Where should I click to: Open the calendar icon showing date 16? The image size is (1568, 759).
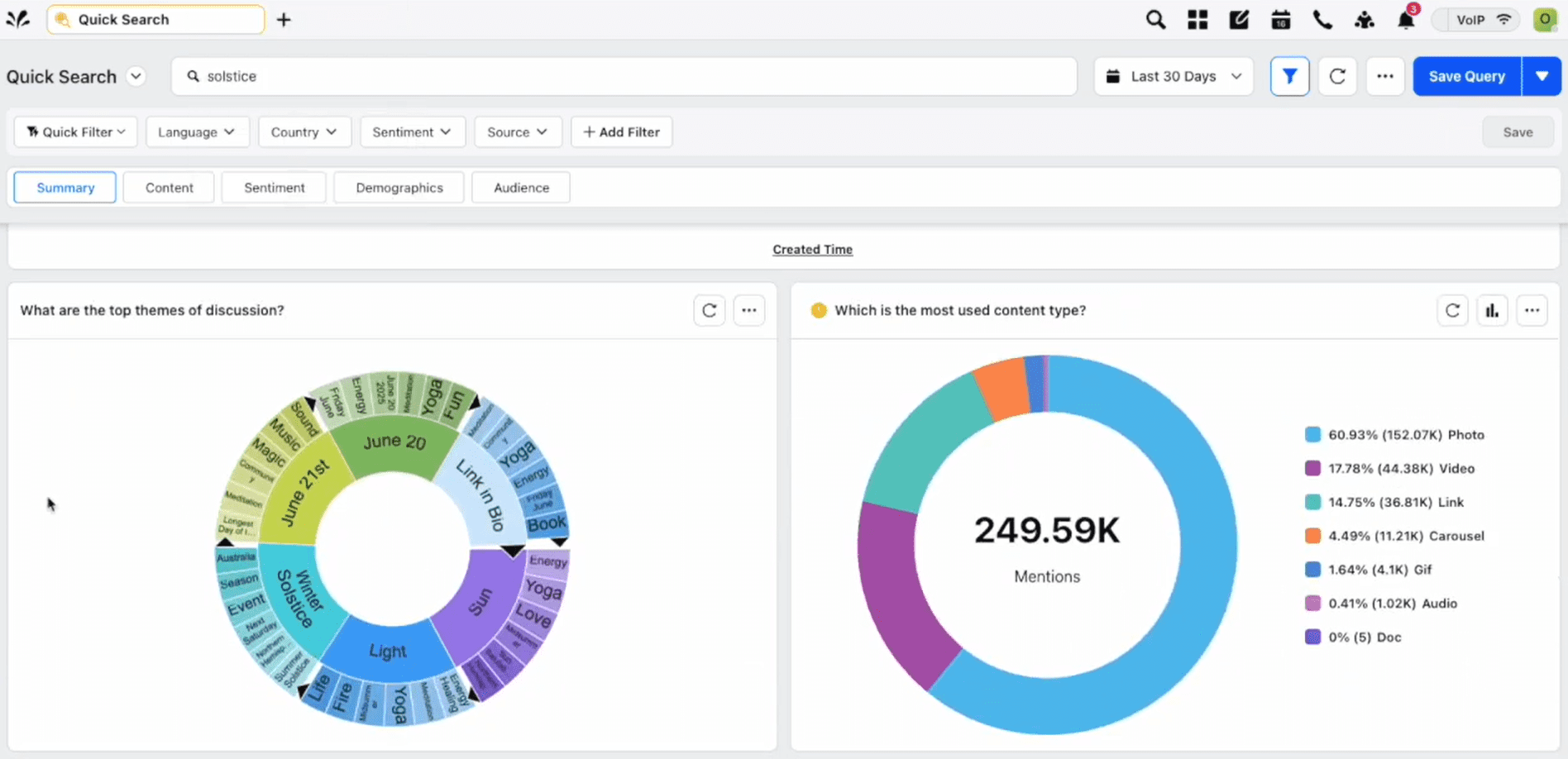click(1280, 19)
